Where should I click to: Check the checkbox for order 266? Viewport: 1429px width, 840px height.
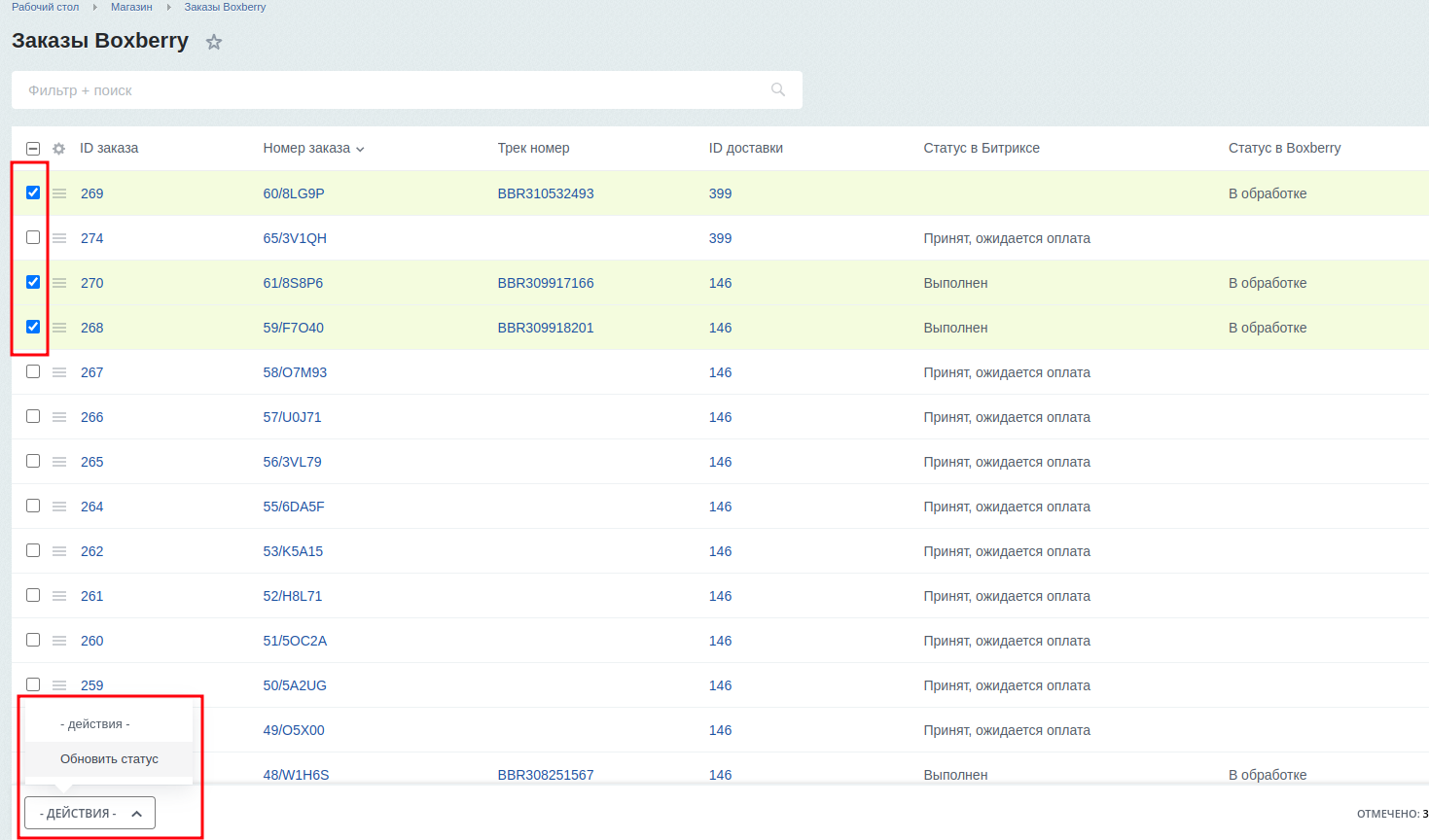(33, 416)
